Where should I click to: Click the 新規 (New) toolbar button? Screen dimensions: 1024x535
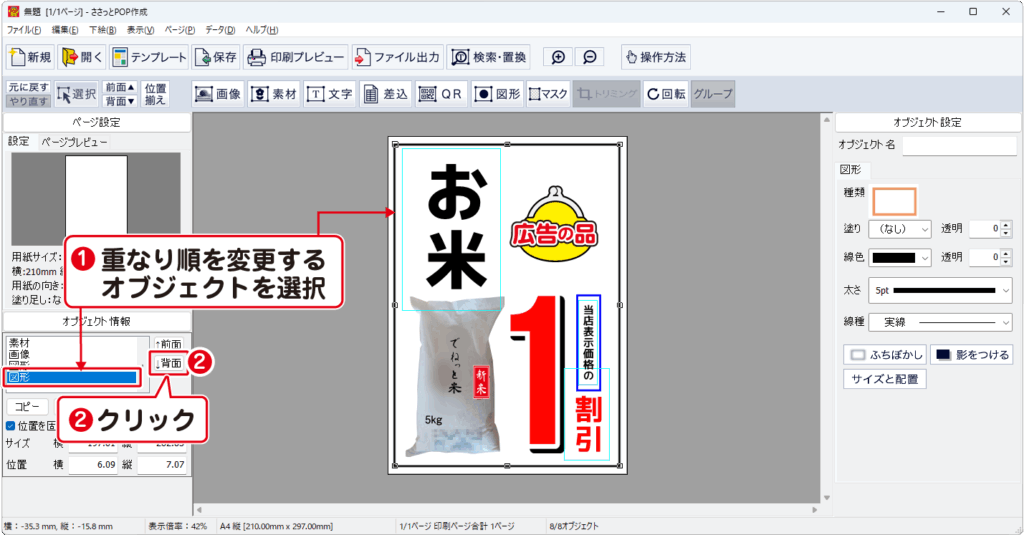pyautogui.click(x=29, y=57)
